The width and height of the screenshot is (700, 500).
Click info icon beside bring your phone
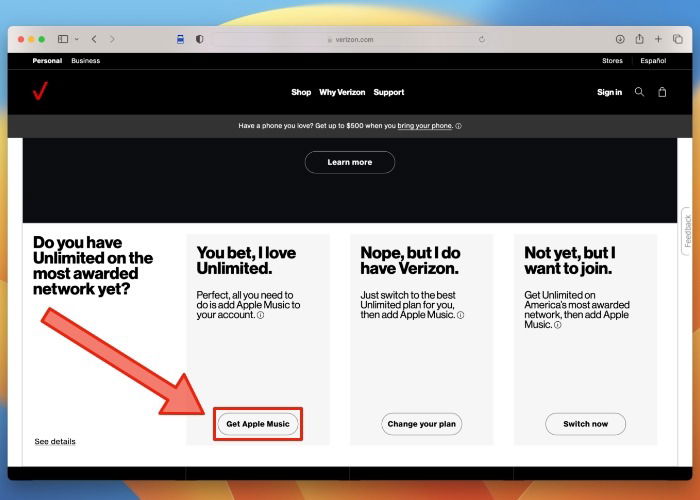coord(458,126)
